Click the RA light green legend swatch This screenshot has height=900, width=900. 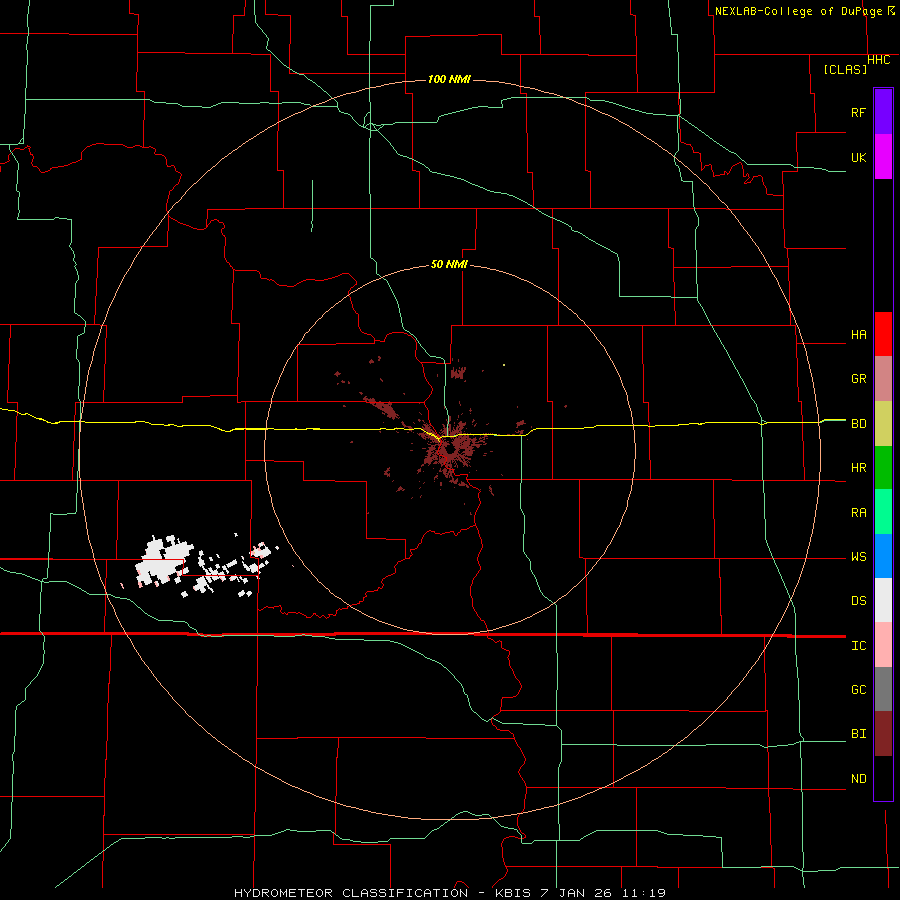point(883,512)
